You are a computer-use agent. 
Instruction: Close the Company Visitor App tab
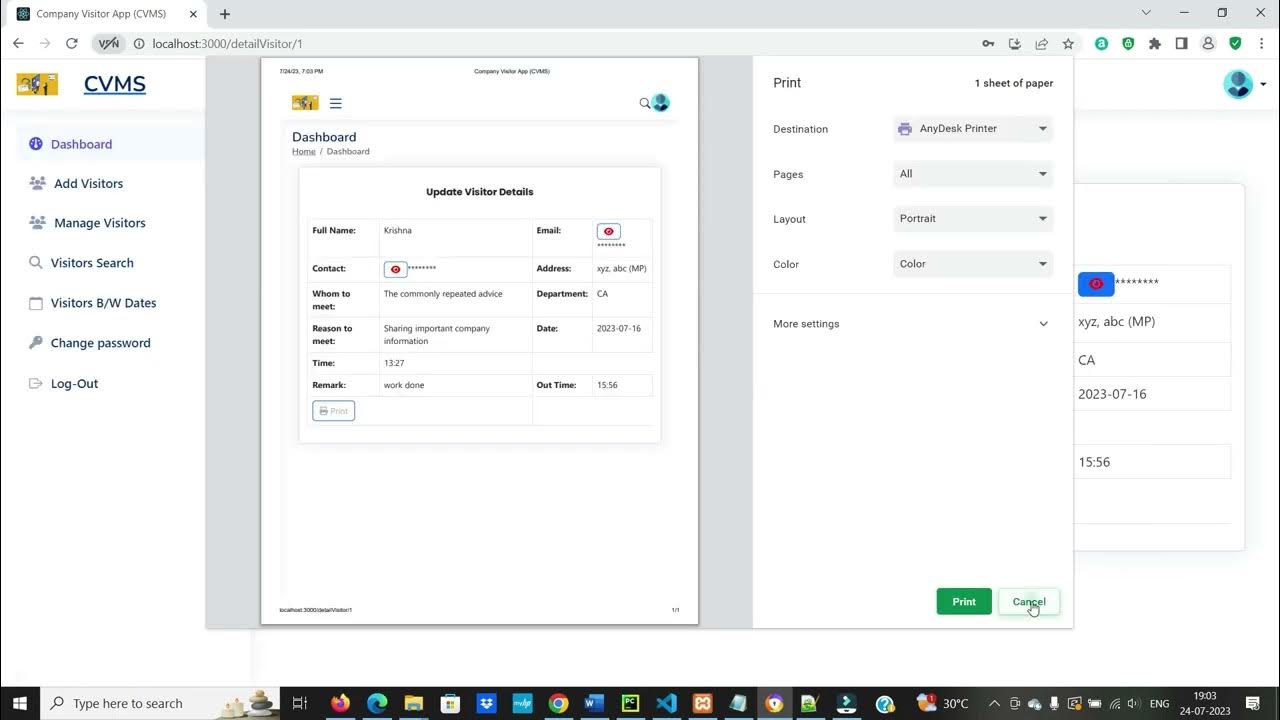tap(193, 14)
